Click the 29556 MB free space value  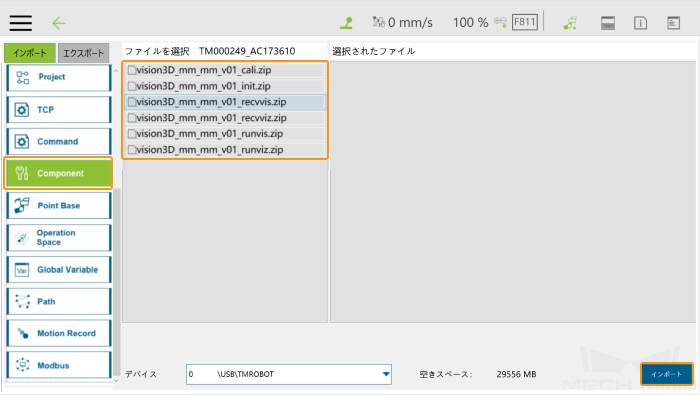[516, 374]
